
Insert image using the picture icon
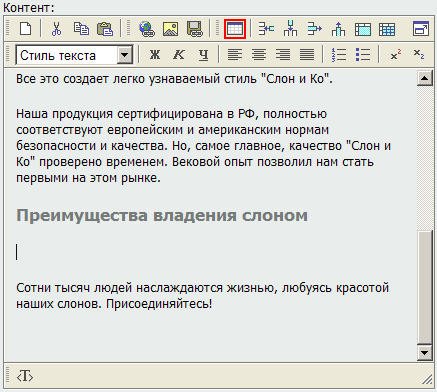(170, 29)
